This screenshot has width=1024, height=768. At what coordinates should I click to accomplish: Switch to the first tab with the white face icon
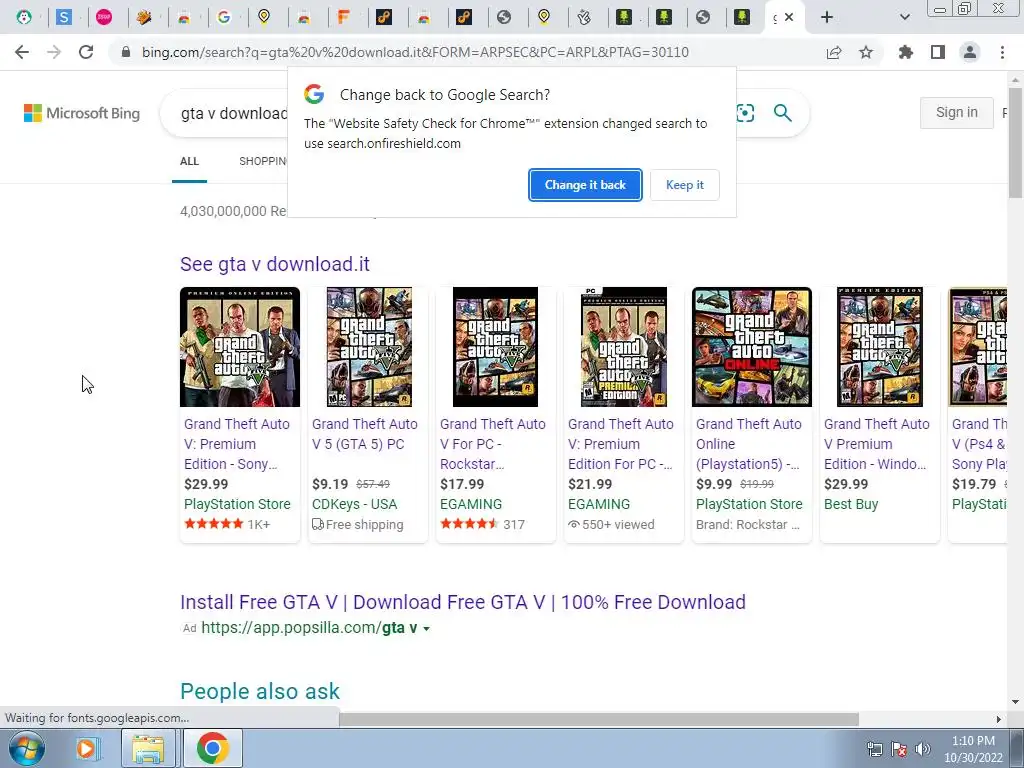pos(24,18)
